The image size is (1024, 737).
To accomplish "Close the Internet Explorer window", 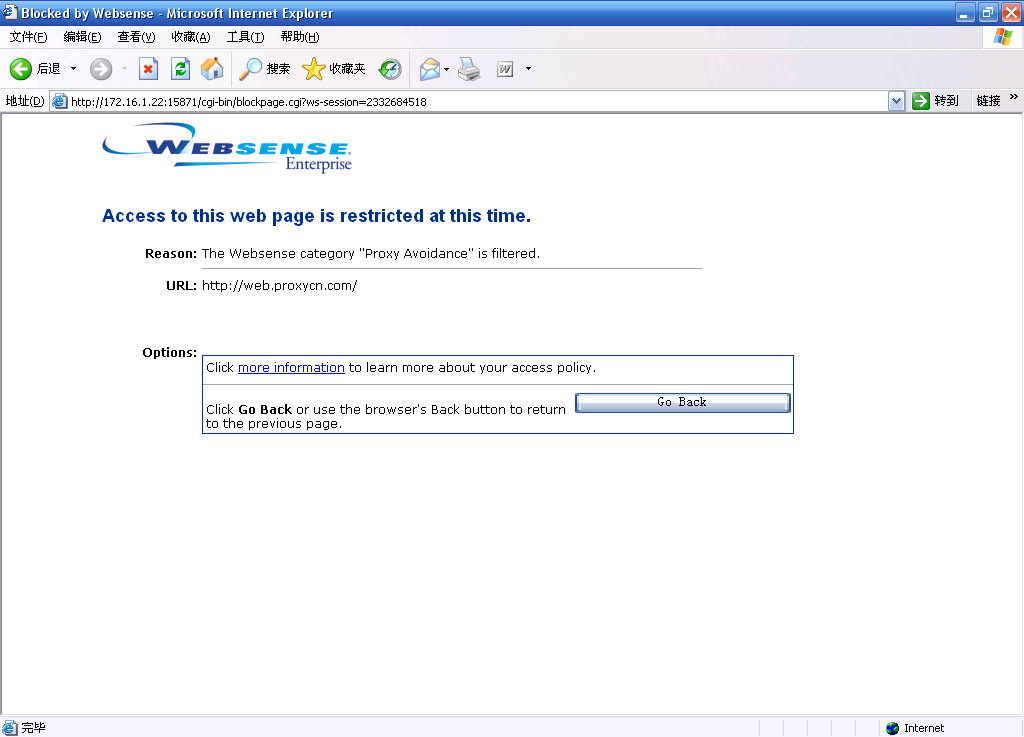I will click(1011, 12).
